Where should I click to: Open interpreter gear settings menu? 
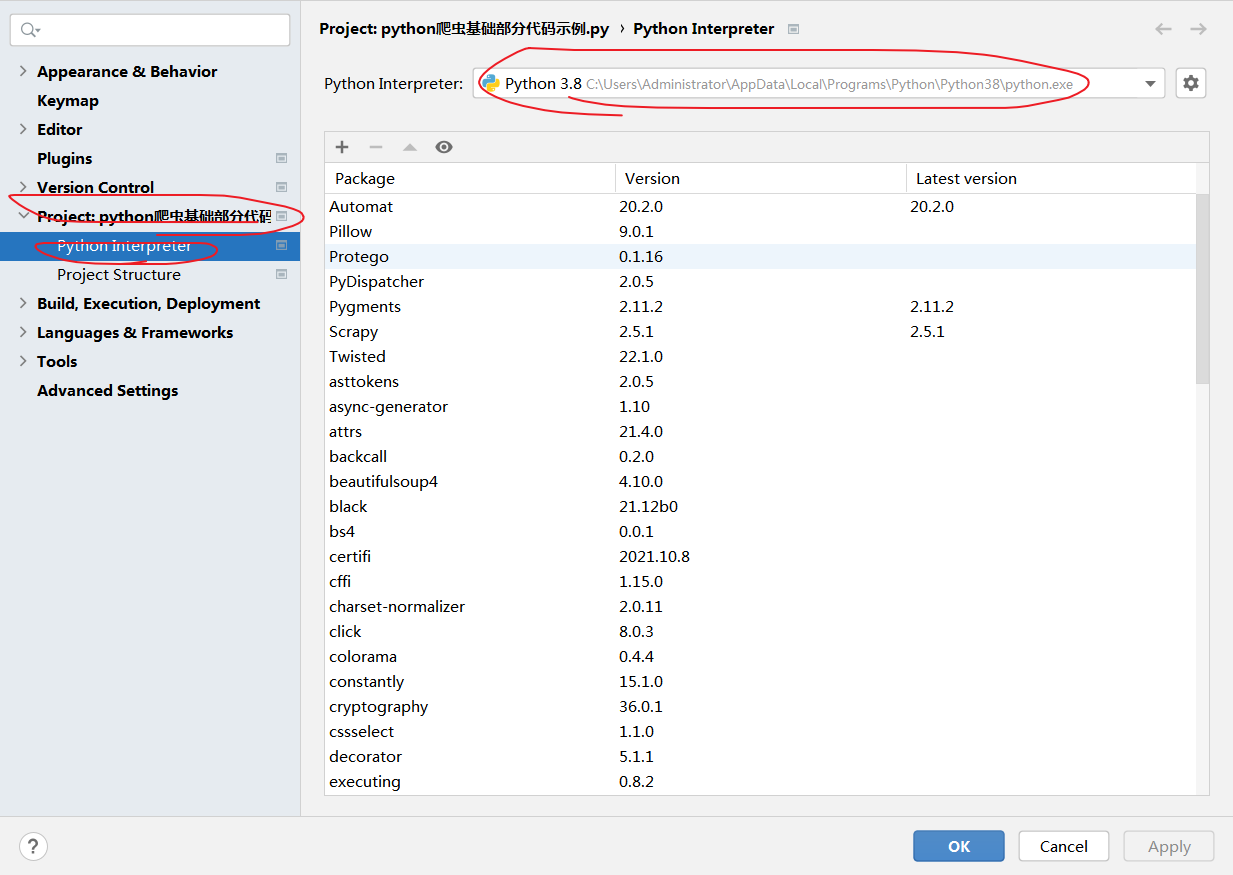[x=1190, y=84]
